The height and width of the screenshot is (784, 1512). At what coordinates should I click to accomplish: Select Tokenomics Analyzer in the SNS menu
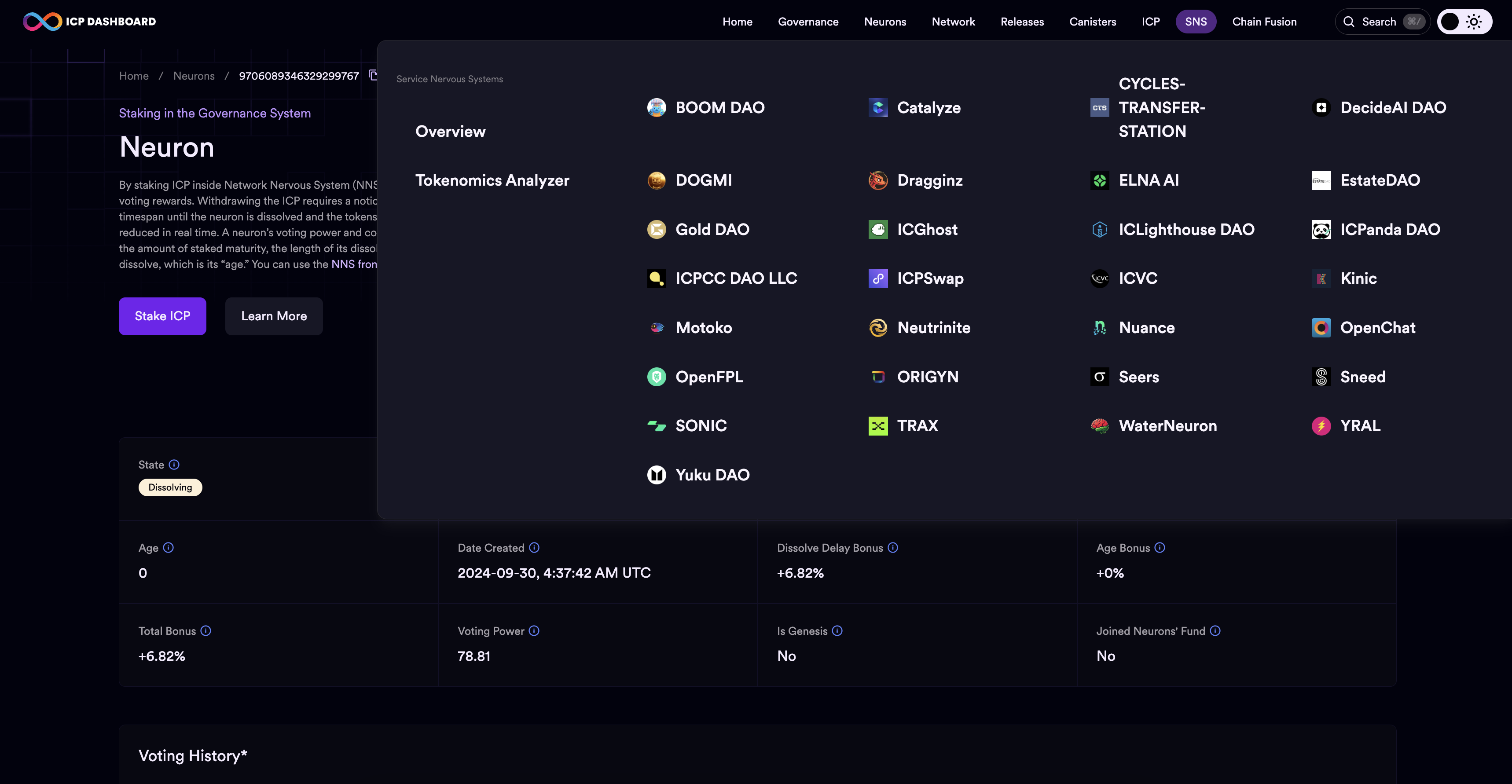[x=492, y=180]
